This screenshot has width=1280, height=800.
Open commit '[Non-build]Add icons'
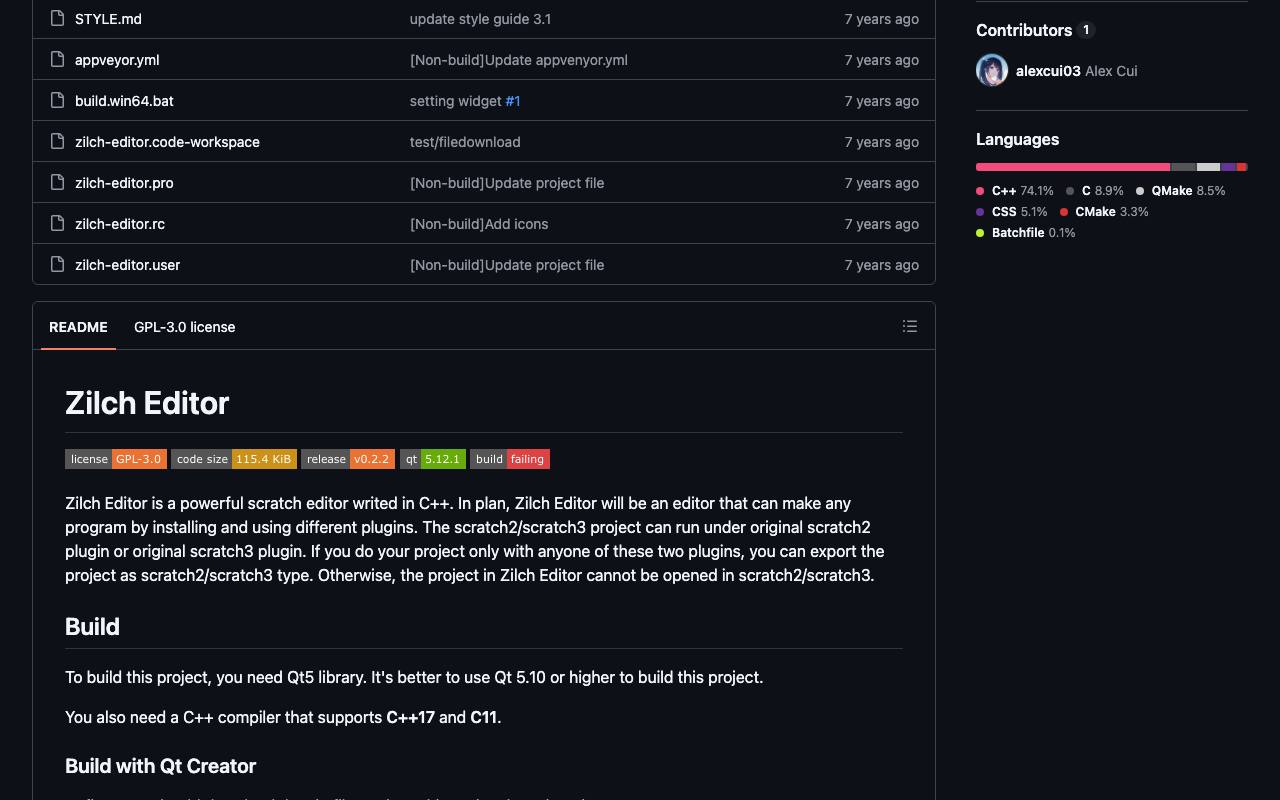[479, 224]
